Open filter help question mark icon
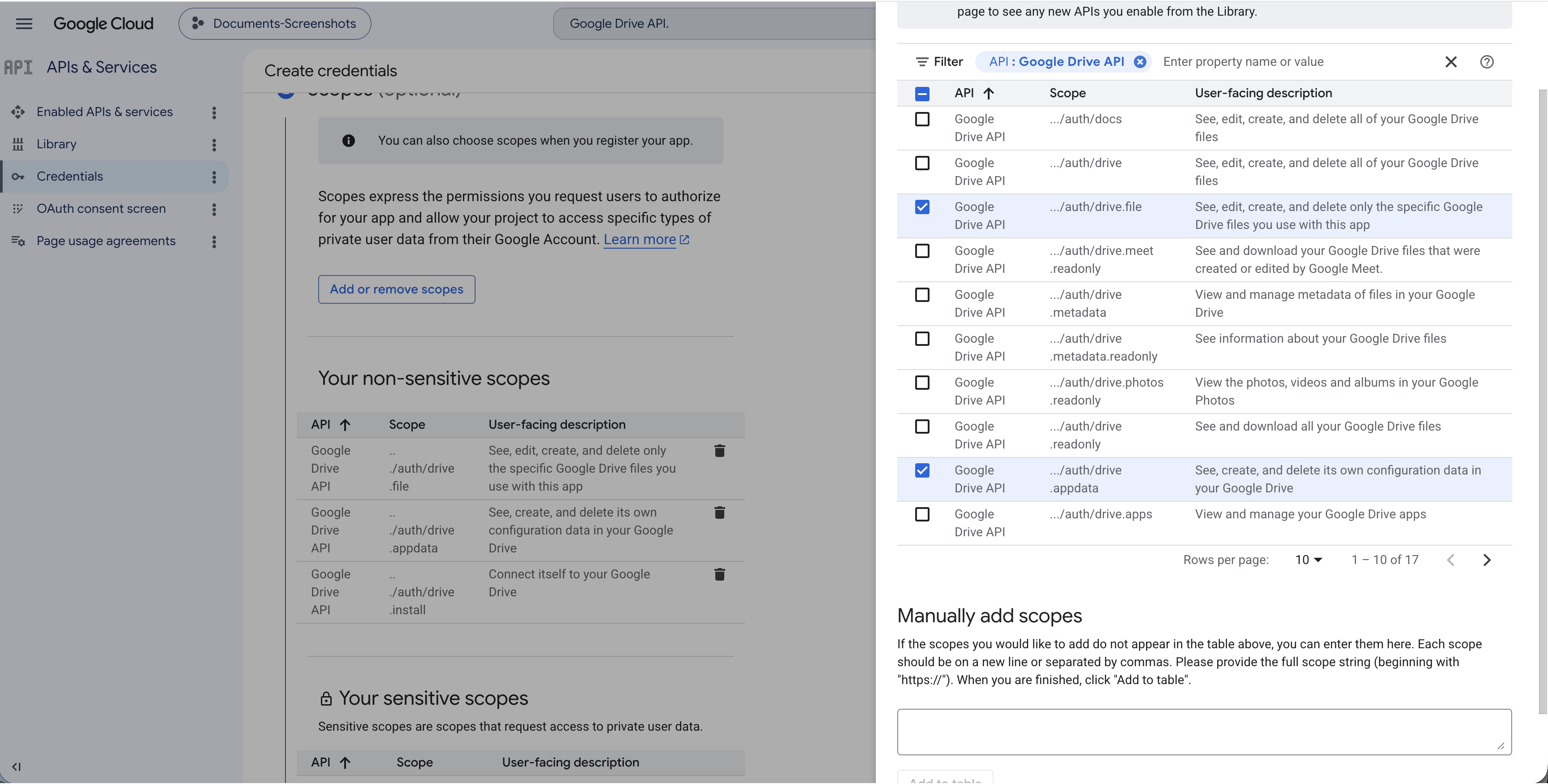Image resolution: width=1548 pixels, height=784 pixels. (x=1487, y=62)
